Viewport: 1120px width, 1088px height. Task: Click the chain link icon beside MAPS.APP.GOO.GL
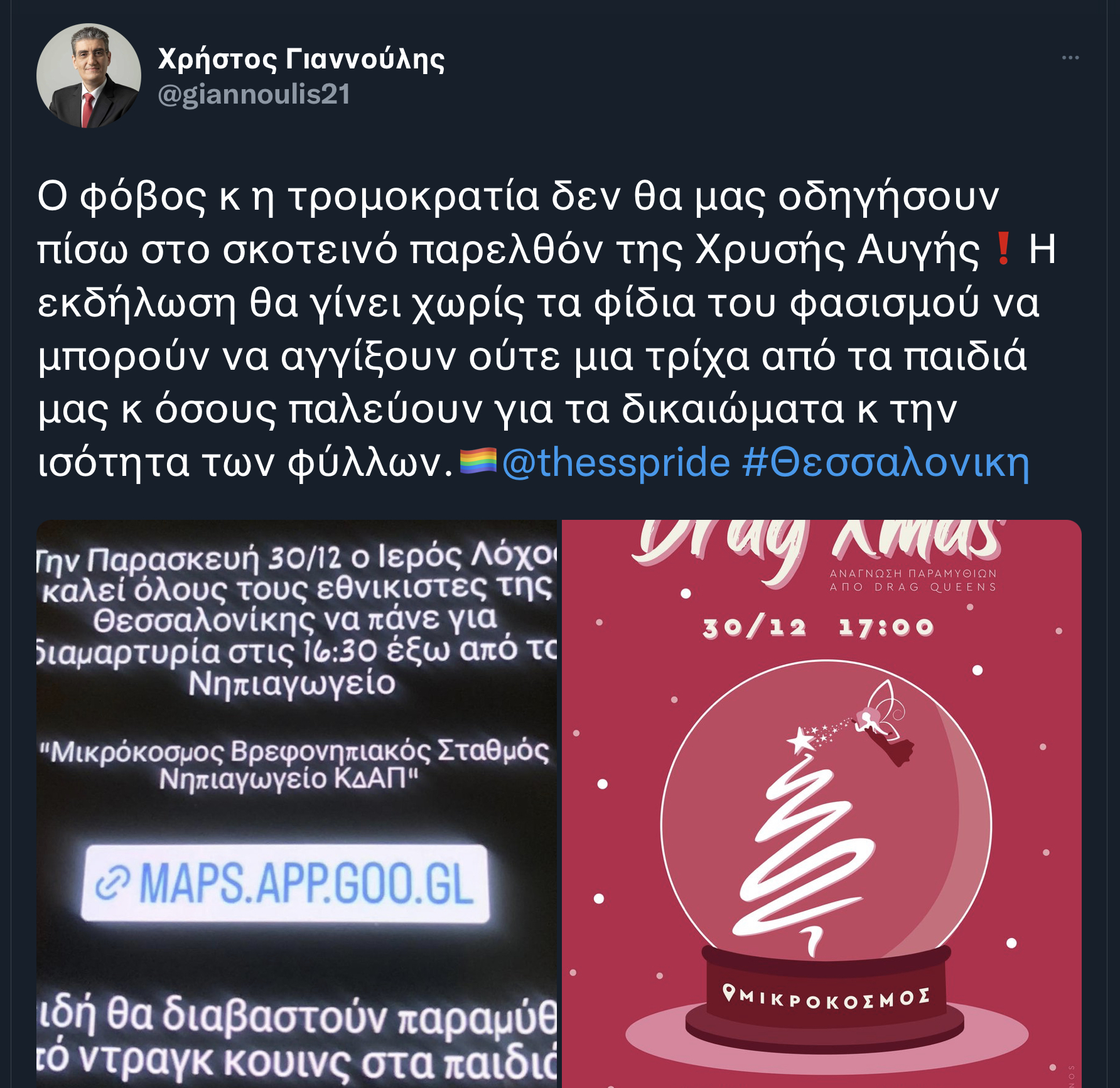pyautogui.click(x=112, y=885)
